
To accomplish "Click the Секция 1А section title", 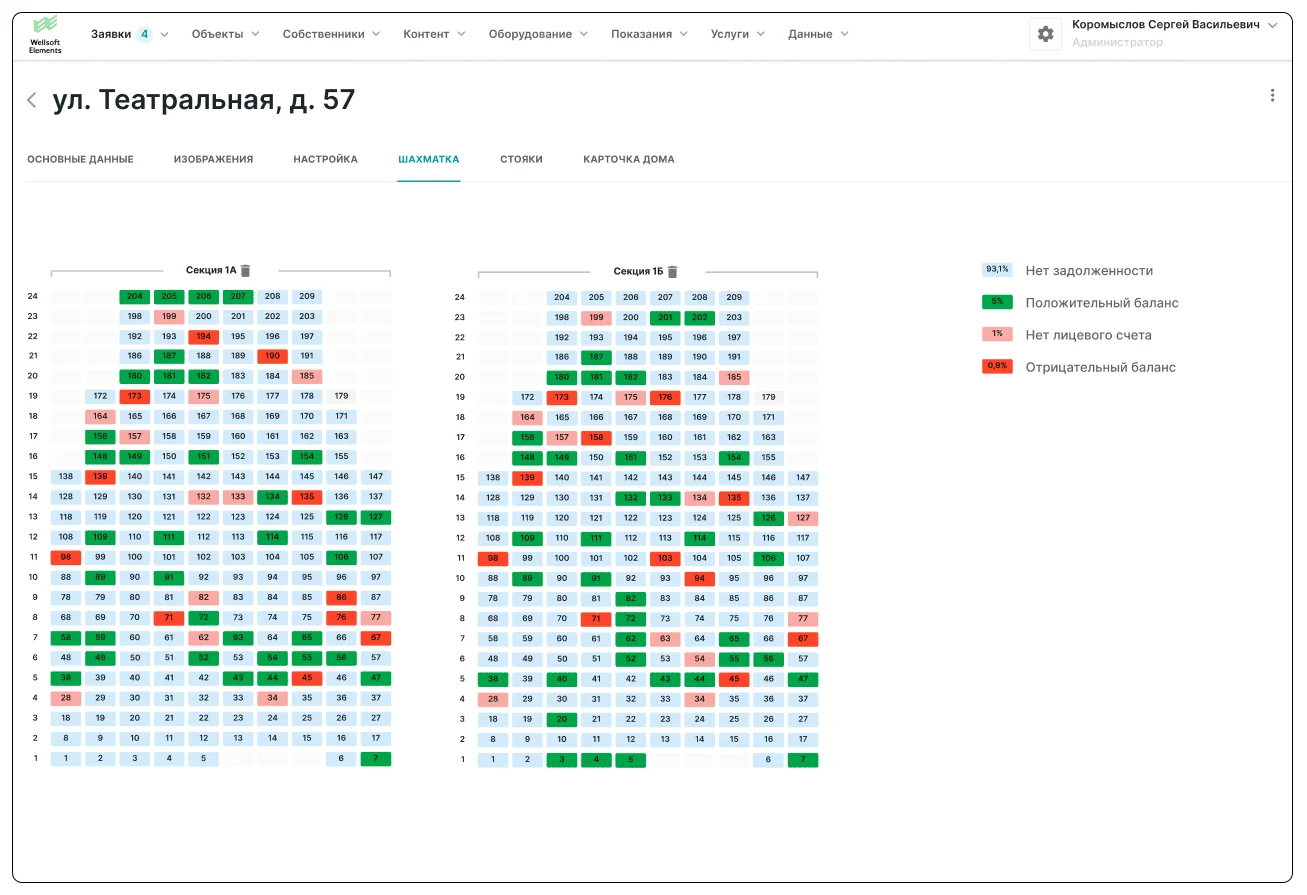I will pos(211,270).
